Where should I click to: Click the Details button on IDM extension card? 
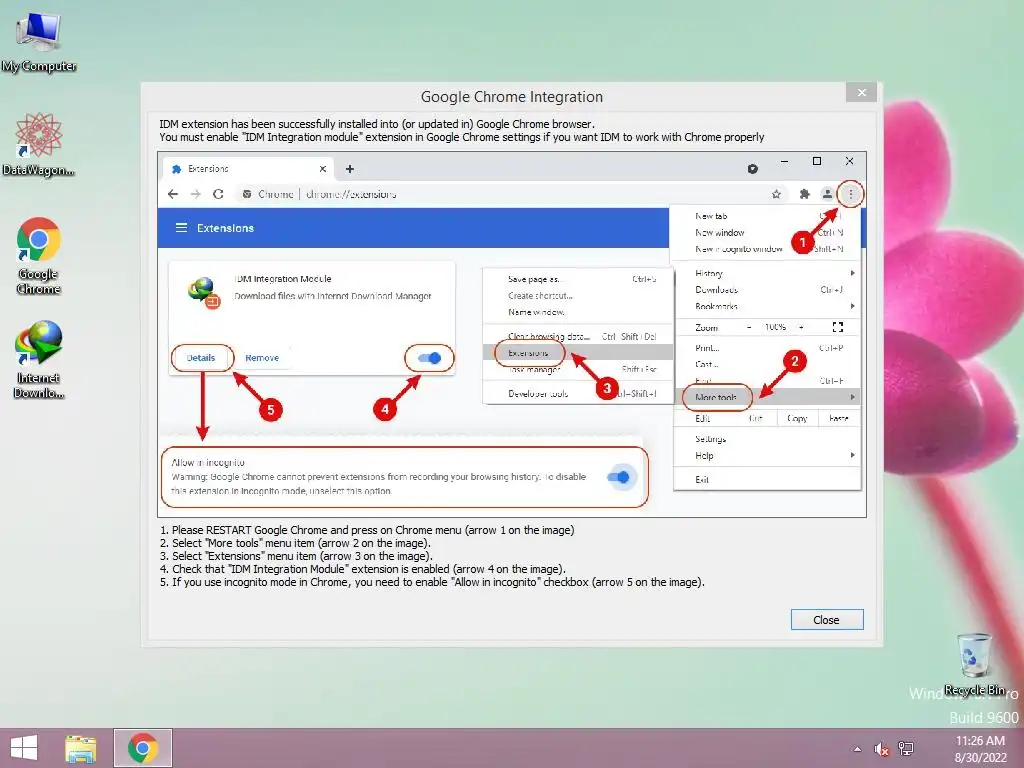[x=200, y=358]
